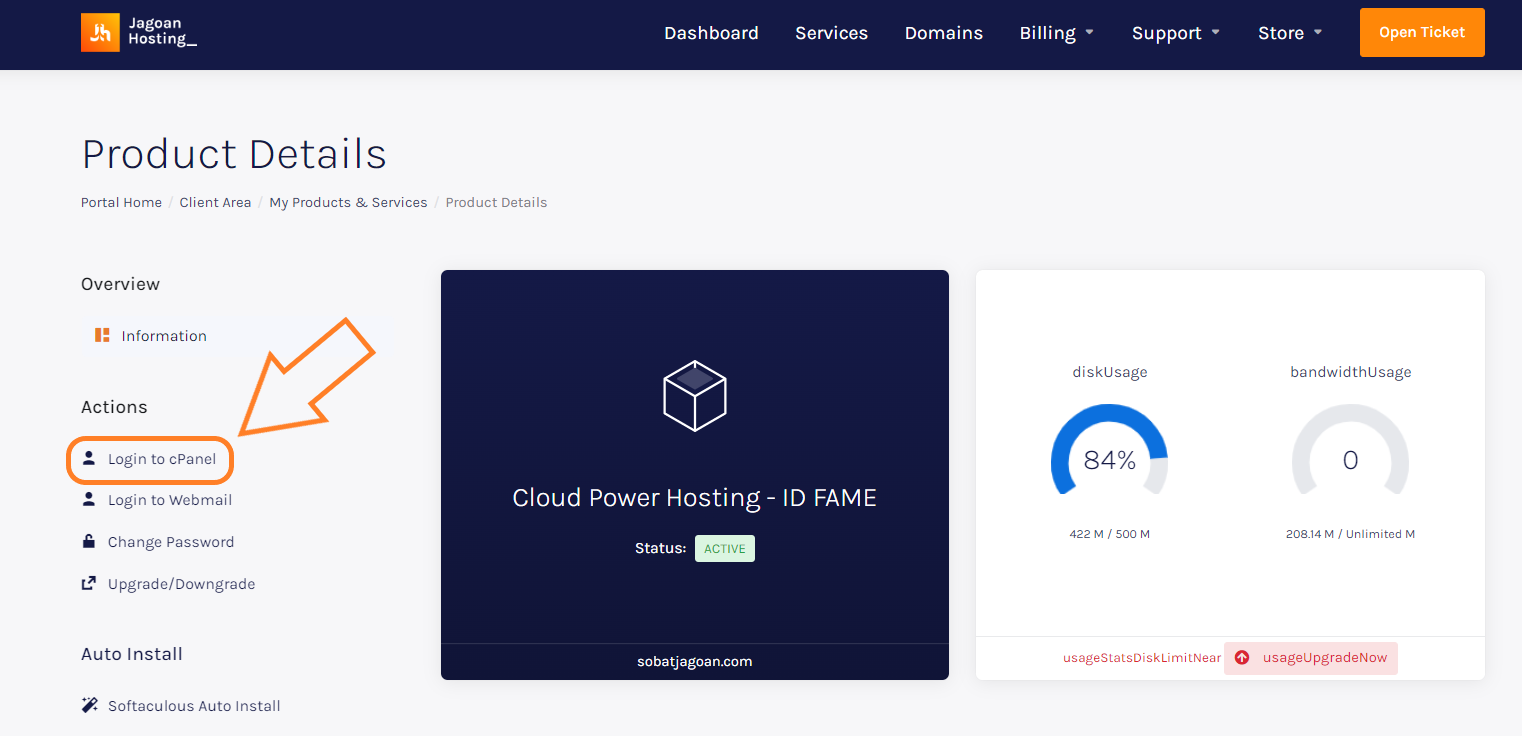Click the cube product icon
This screenshot has height=736, width=1522.
(x=695, y=396)
